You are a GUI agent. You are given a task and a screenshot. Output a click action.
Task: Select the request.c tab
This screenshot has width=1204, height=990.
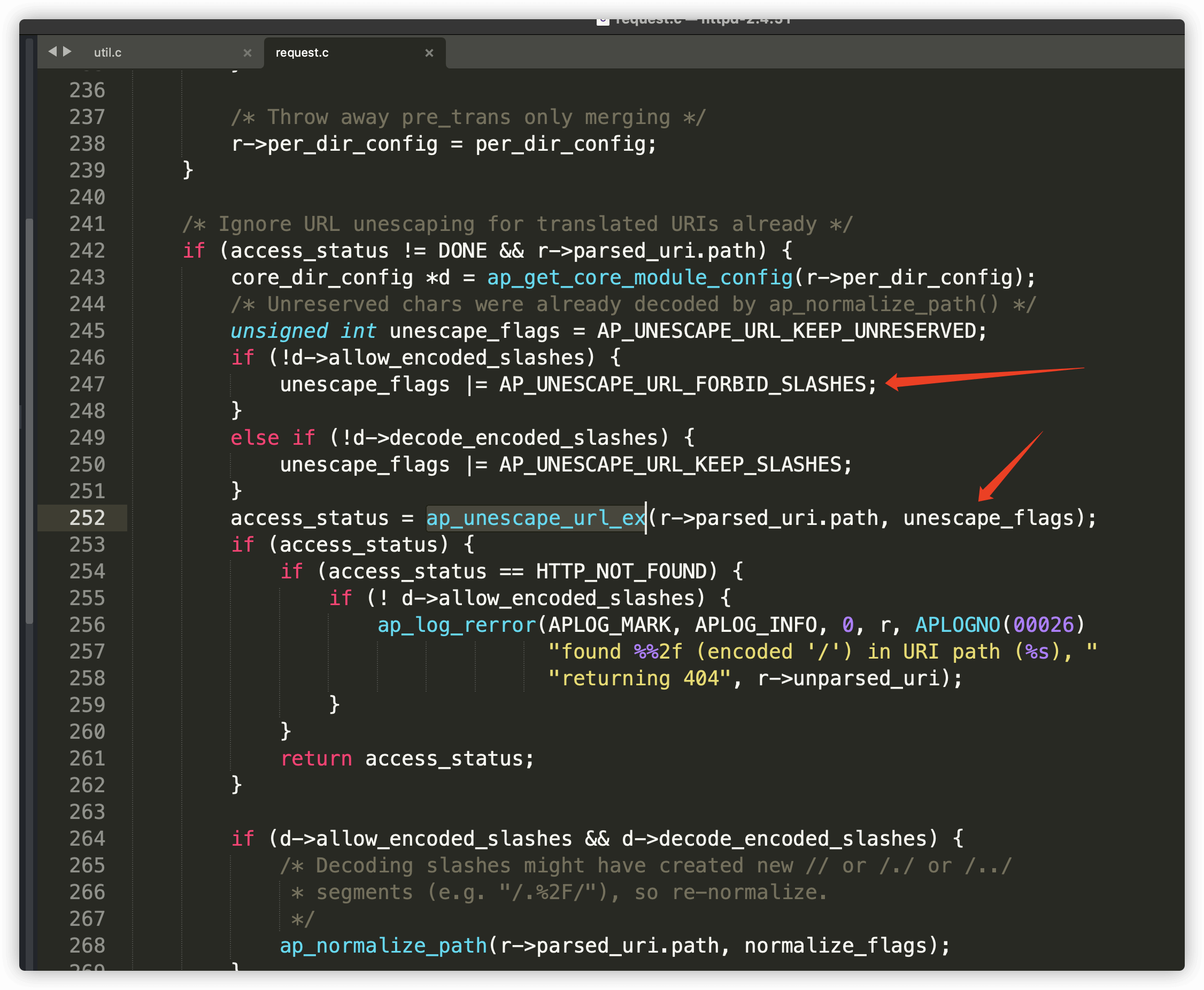(302, 52)
